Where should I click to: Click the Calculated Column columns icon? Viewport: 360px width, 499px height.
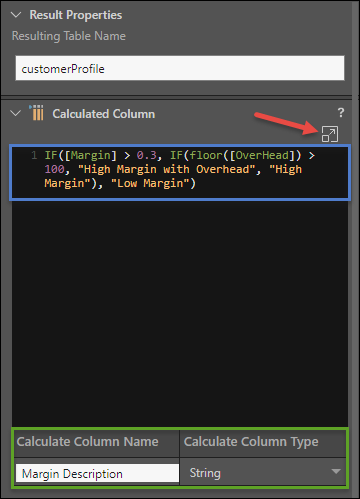tap(36, 112)
